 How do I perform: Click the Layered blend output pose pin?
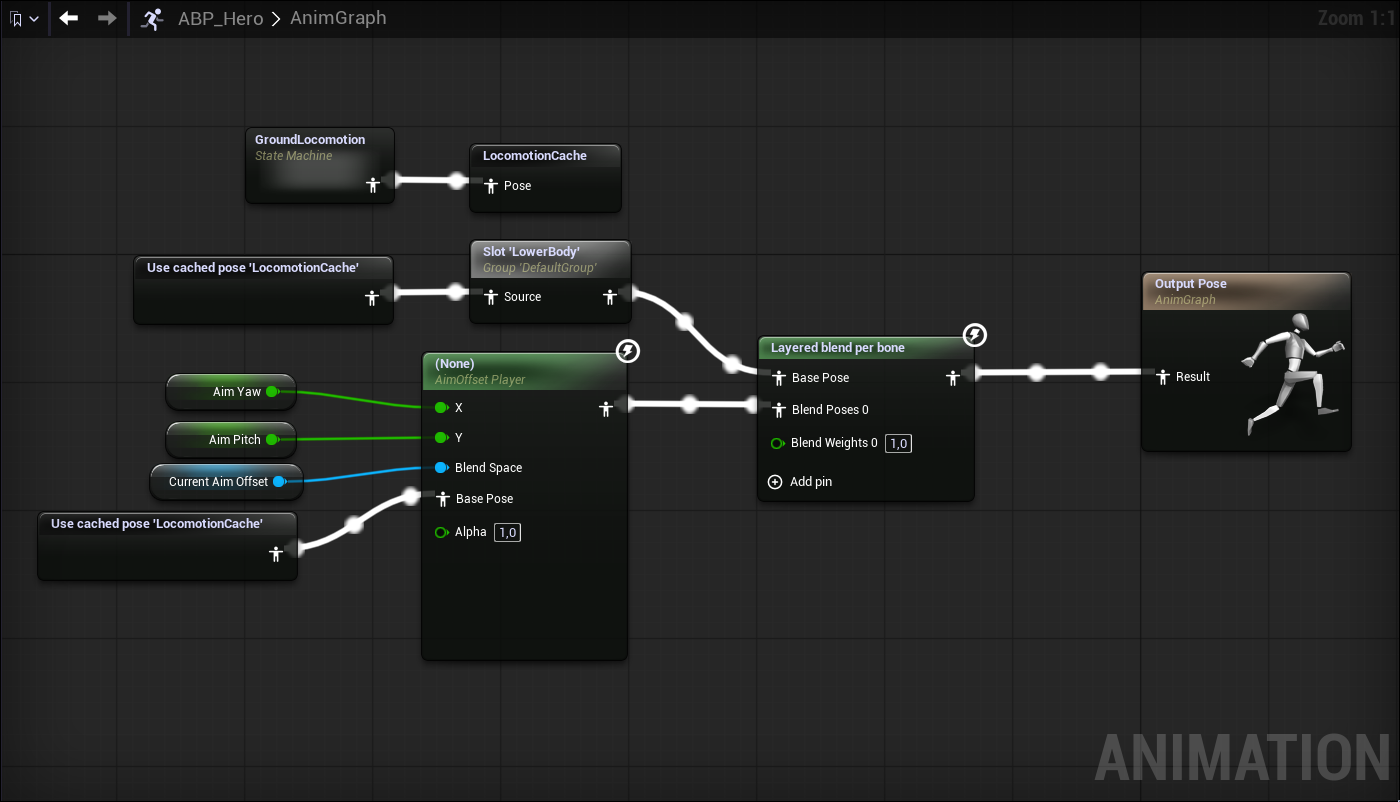tap(953, 378)
